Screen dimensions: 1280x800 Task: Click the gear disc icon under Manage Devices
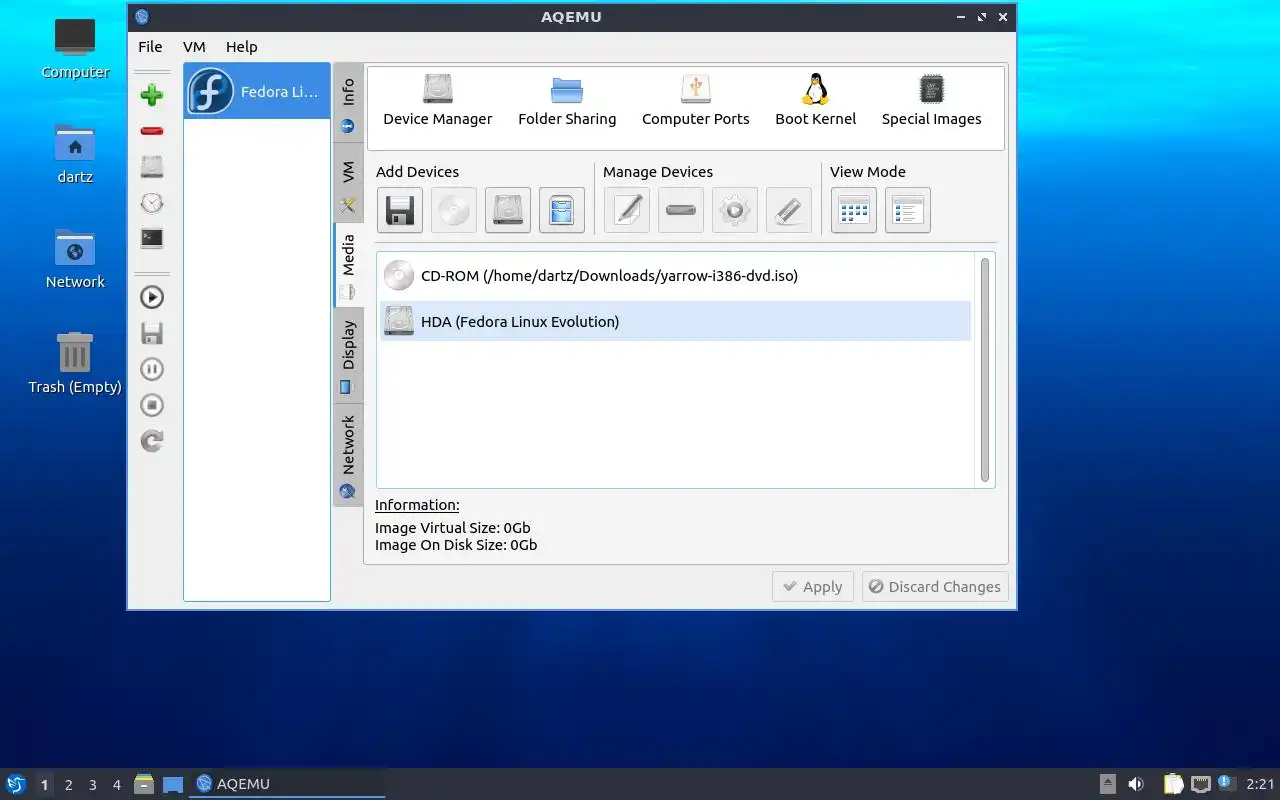(x=735, y=210)
